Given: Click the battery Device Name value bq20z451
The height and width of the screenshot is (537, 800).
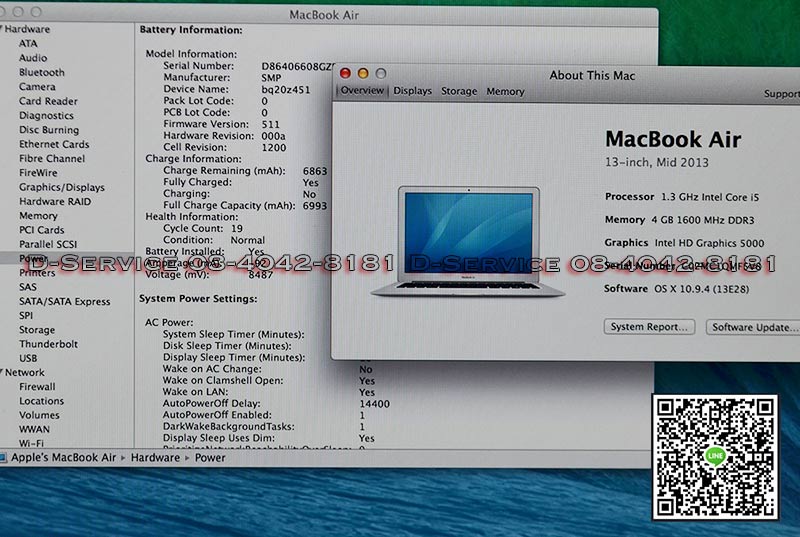Looking at the screenshot, I should [286, 89].
